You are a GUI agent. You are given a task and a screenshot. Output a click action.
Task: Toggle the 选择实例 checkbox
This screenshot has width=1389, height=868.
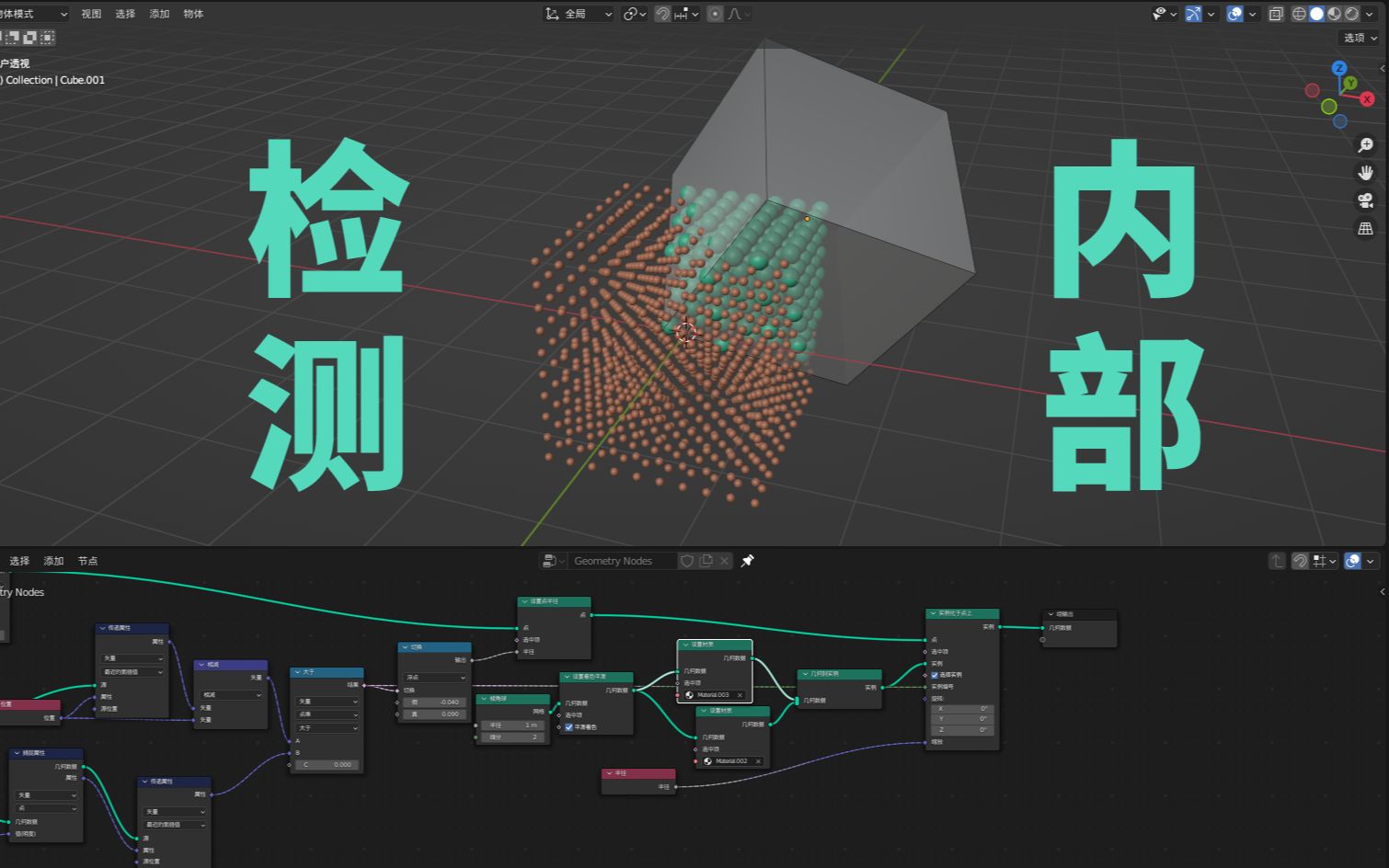pos(935,675)
